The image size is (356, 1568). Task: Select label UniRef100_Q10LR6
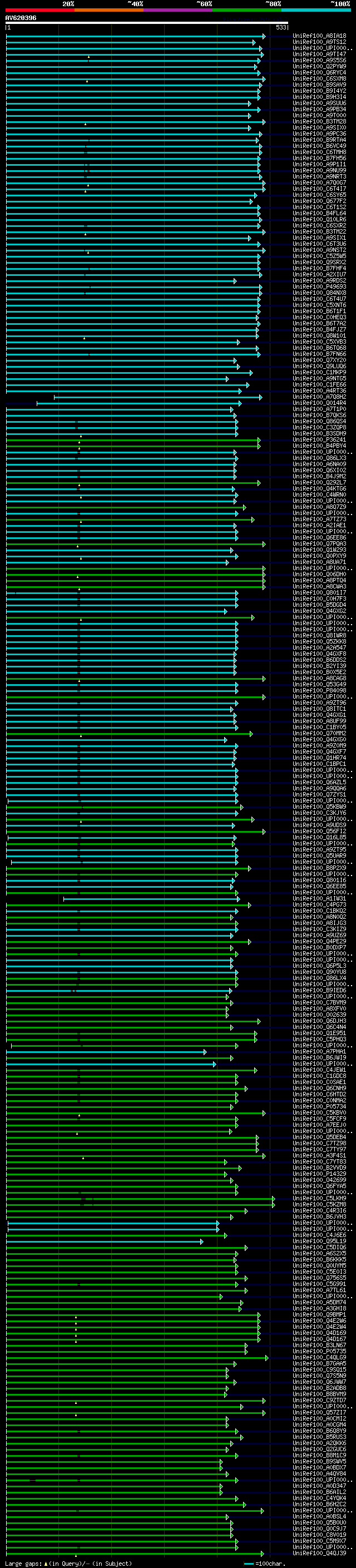pos(319,220)
